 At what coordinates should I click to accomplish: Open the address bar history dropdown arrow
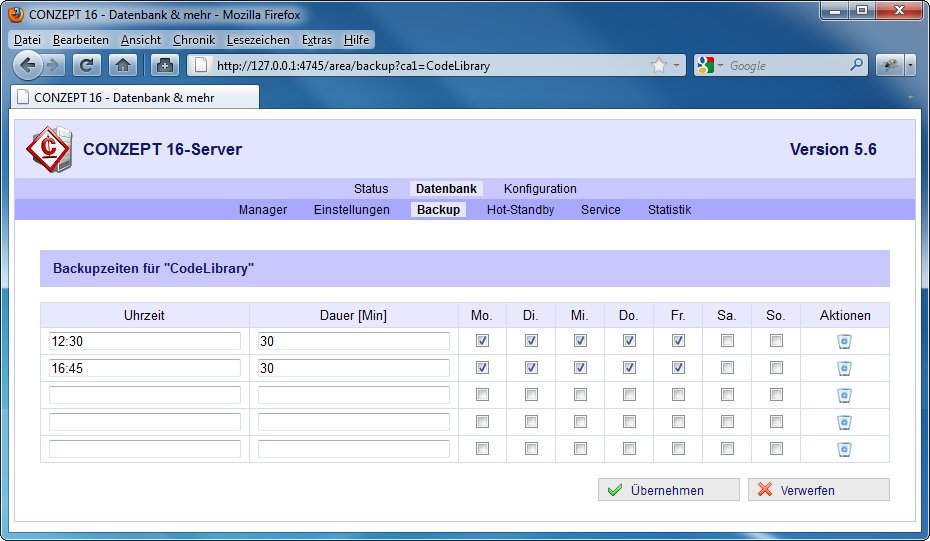tap(676, 66)
